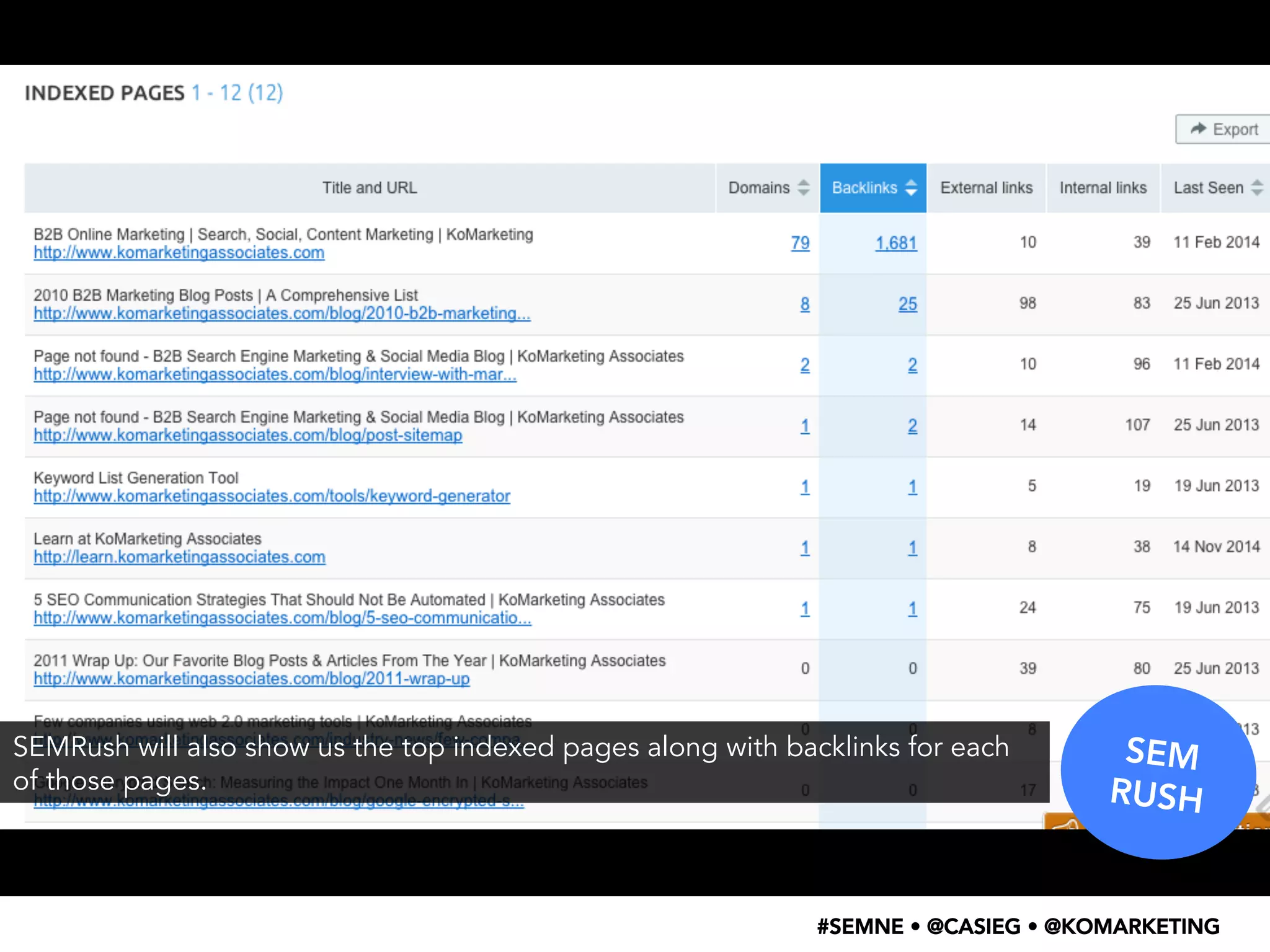
Task: Select title '2010 B2B Marketing Blog Posts | A Comprehensive List'
Action: click(x=226, y=295)
